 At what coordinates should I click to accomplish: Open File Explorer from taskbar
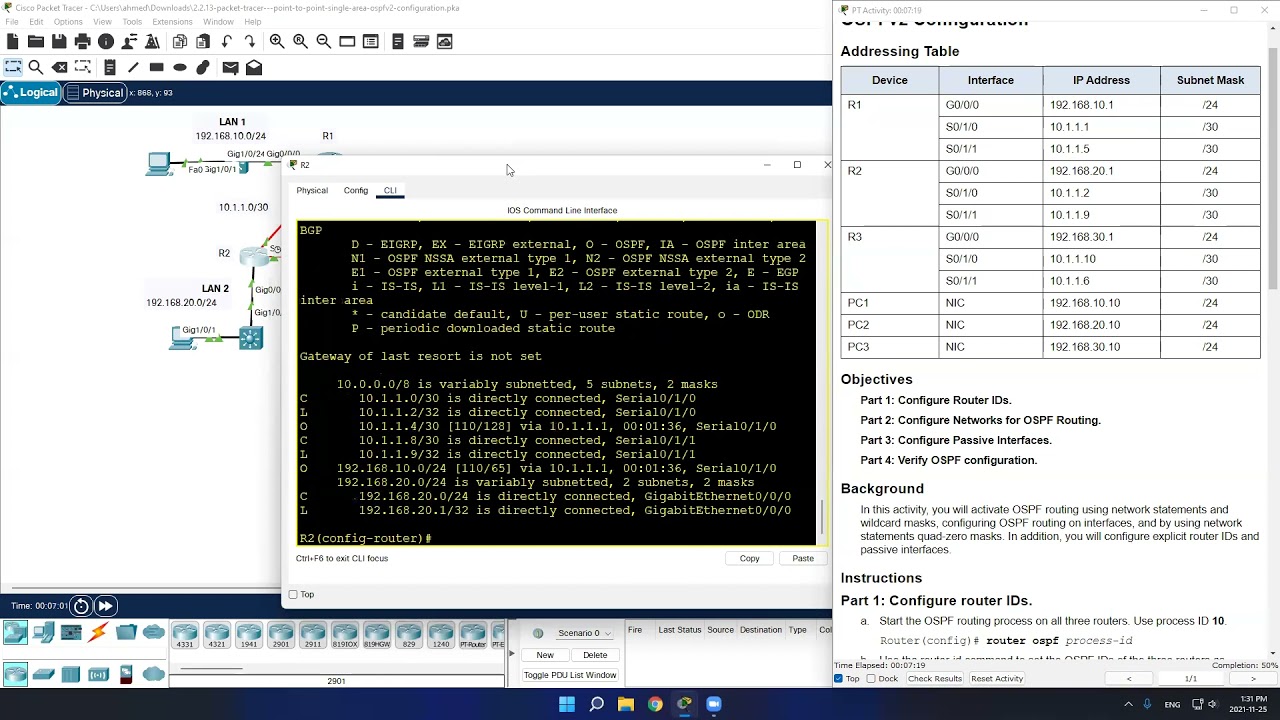(626, 704)
